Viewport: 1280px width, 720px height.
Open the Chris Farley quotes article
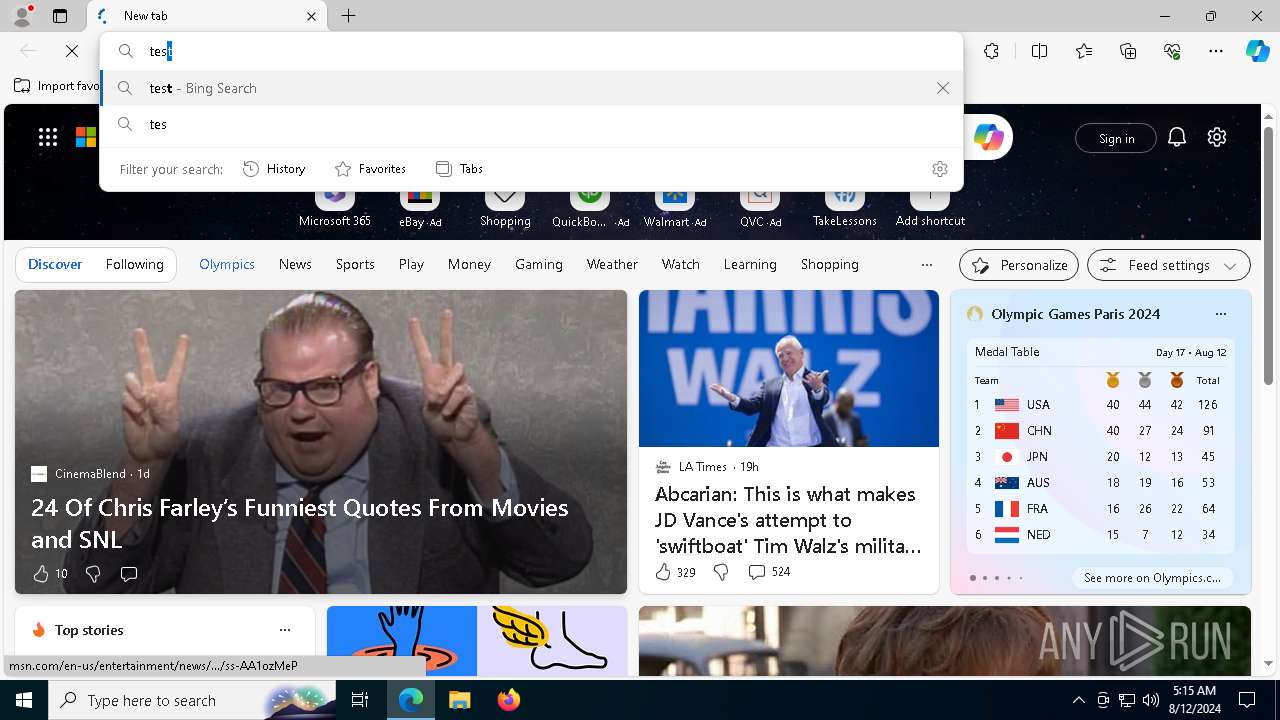[299, 523]
